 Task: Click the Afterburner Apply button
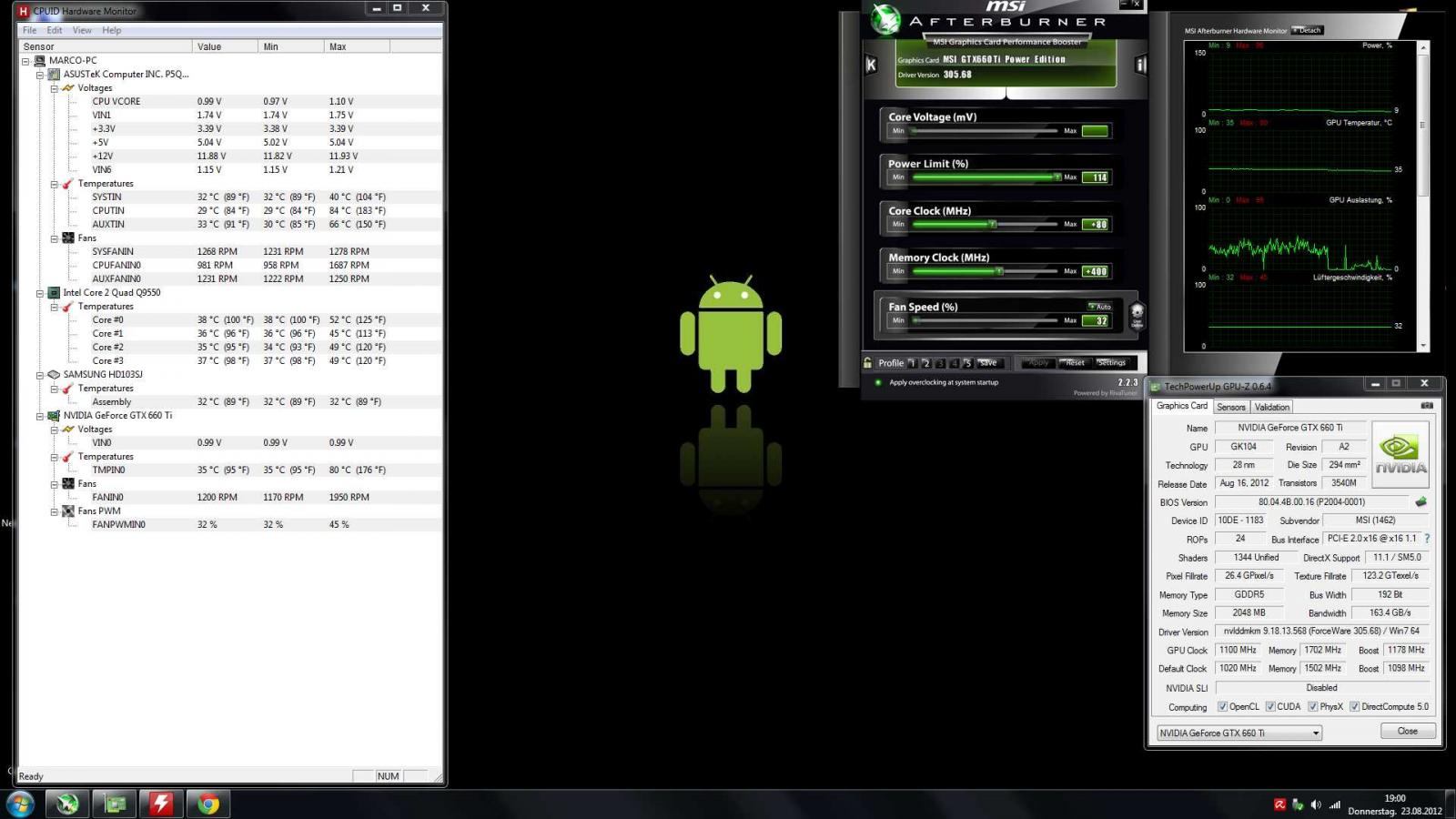point(1037,362)
